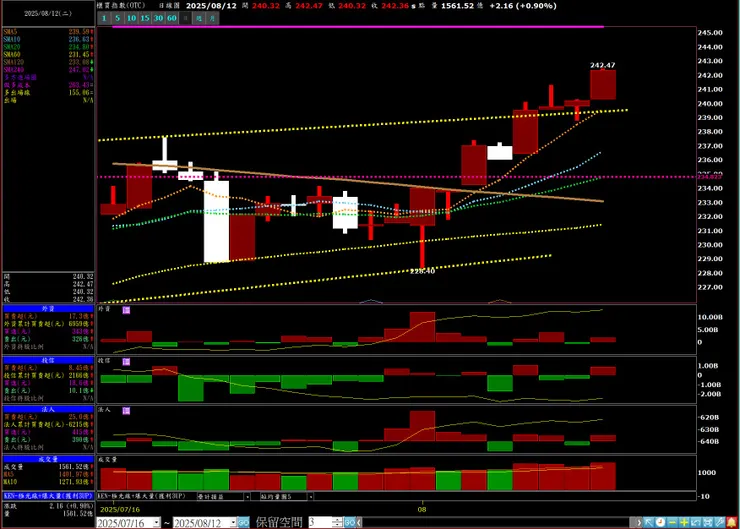
Task: Click left arrow of horizontal scrollbar
Action: pos(359,523)
